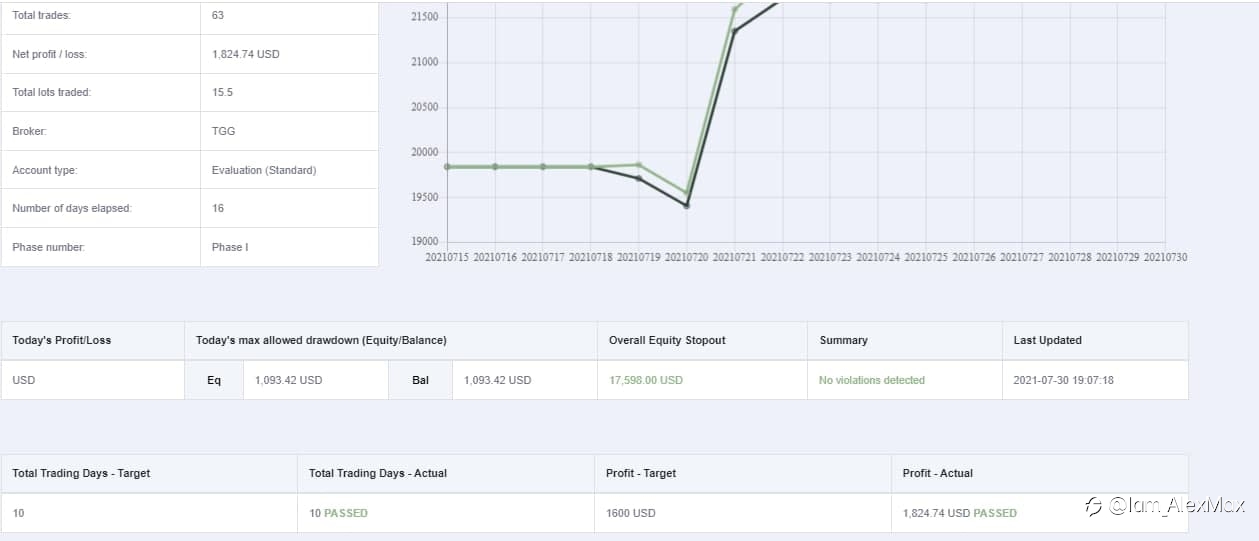This screenshot has height=541, width=1259.
Task: Click the "Net profit / loss:" label
Action: (x=50, y=54)
